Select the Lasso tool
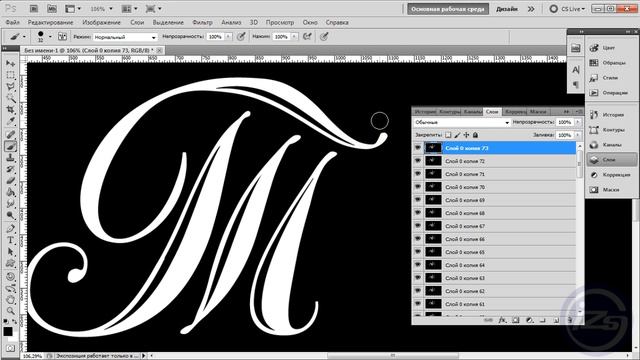640x360 pixels. [11, 87]
